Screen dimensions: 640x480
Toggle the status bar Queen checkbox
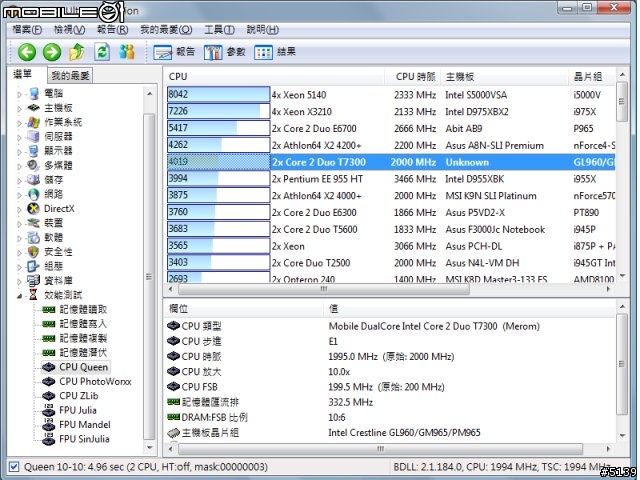tap(14, 467)
